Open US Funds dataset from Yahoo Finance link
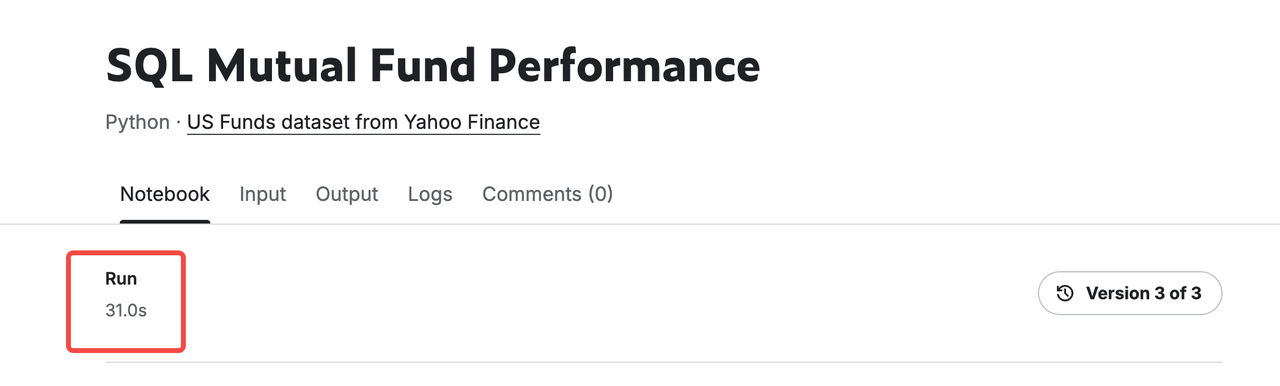The image size is (1280, 386). [x=364, y=122]
